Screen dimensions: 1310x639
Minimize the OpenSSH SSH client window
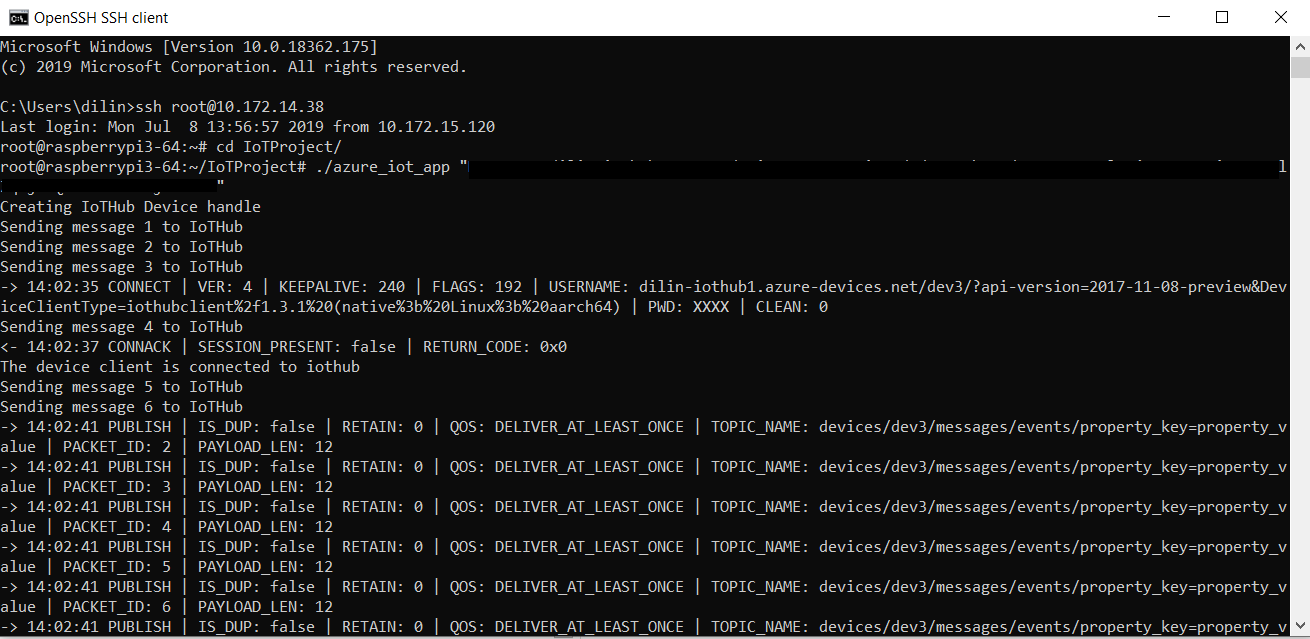click(x=1163, y=17)
